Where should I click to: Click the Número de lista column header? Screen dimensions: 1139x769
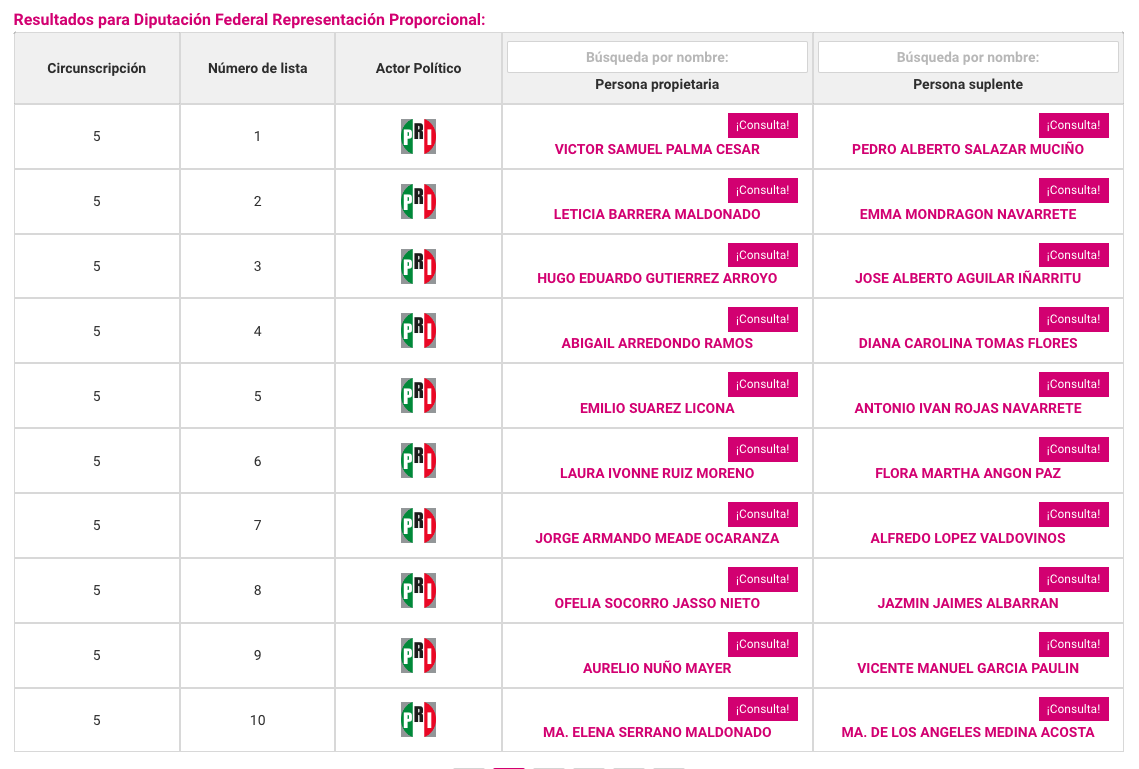(257, 68)
